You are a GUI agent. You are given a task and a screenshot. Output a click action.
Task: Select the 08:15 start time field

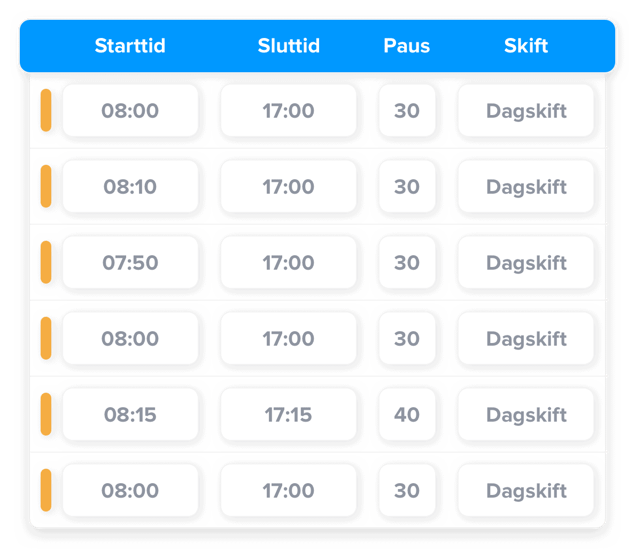[130, 415]
